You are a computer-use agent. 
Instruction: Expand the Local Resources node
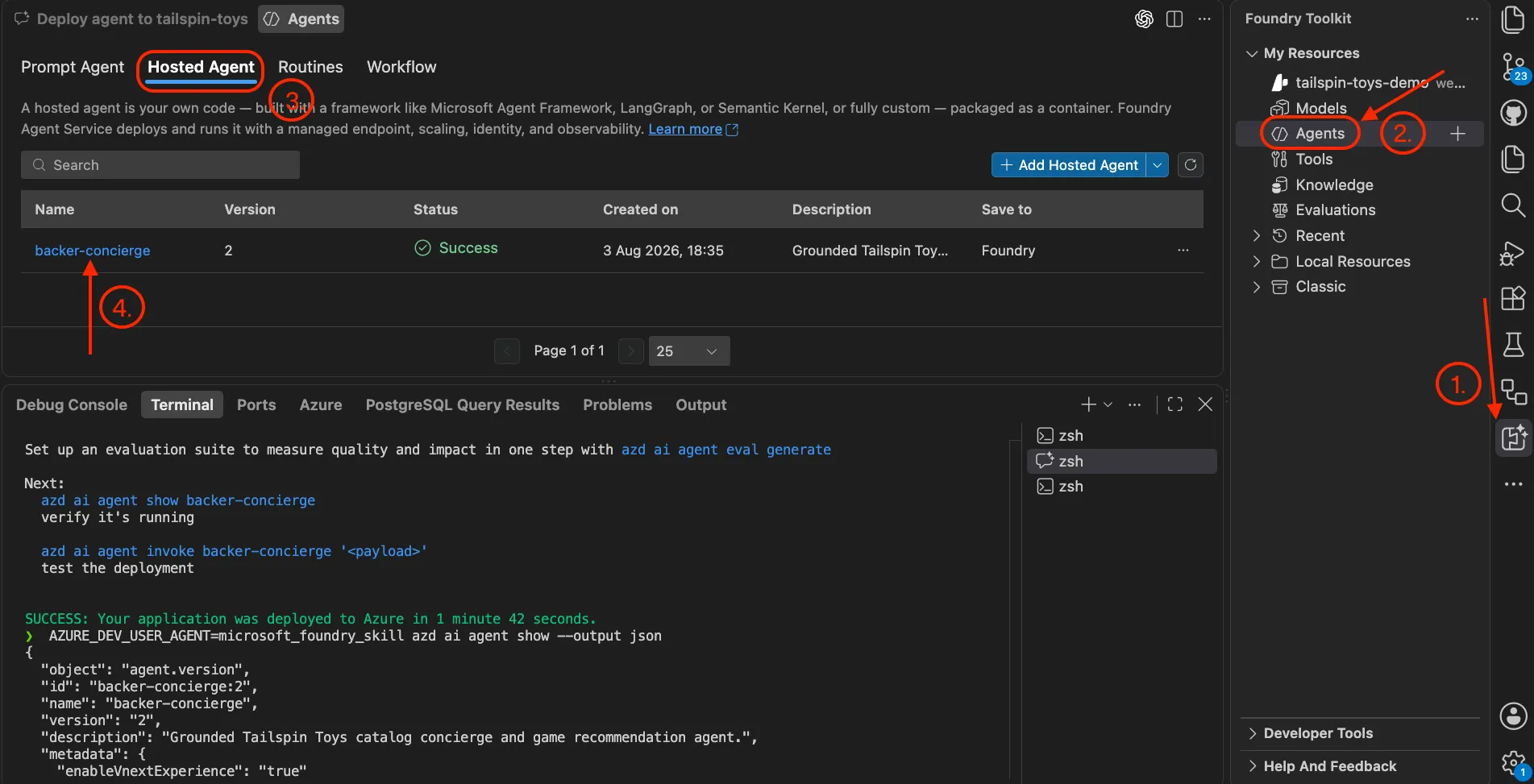click(x=1256, y=261)
